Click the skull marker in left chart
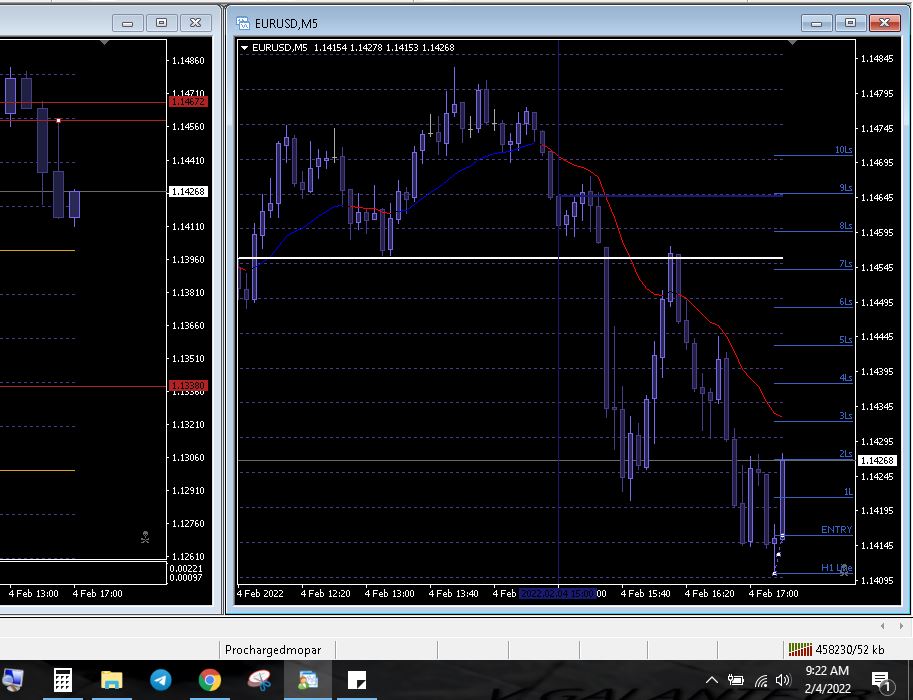 (x=145, y=537)
